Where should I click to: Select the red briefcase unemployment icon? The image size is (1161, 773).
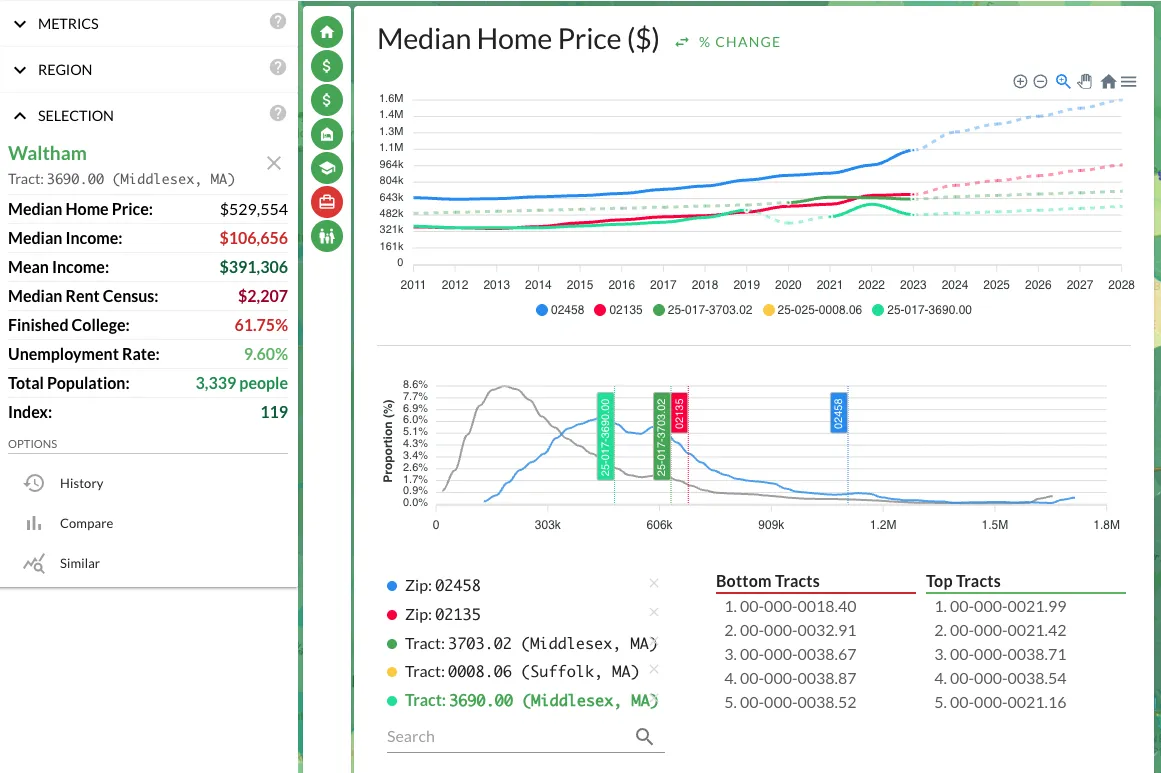[x=327, y=202]
